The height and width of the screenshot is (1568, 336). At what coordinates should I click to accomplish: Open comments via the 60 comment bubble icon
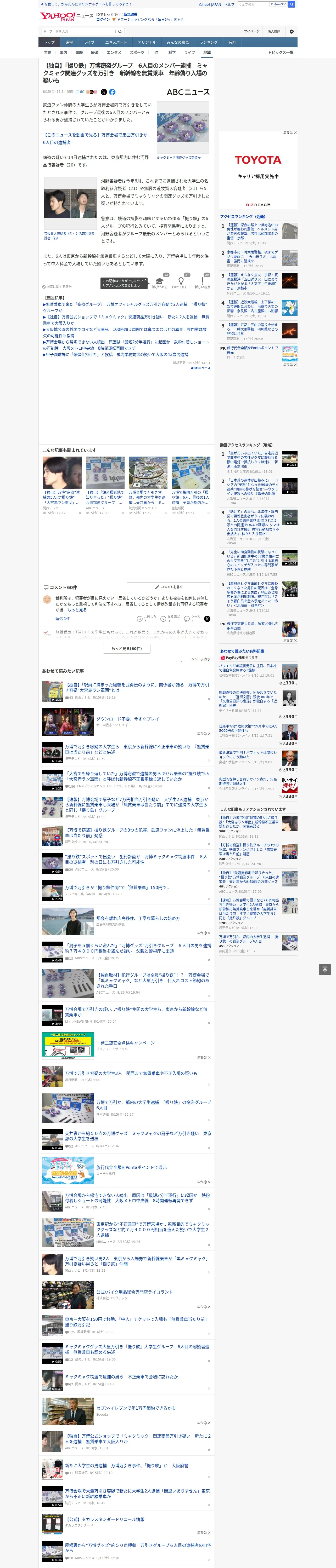pos(80,92)
